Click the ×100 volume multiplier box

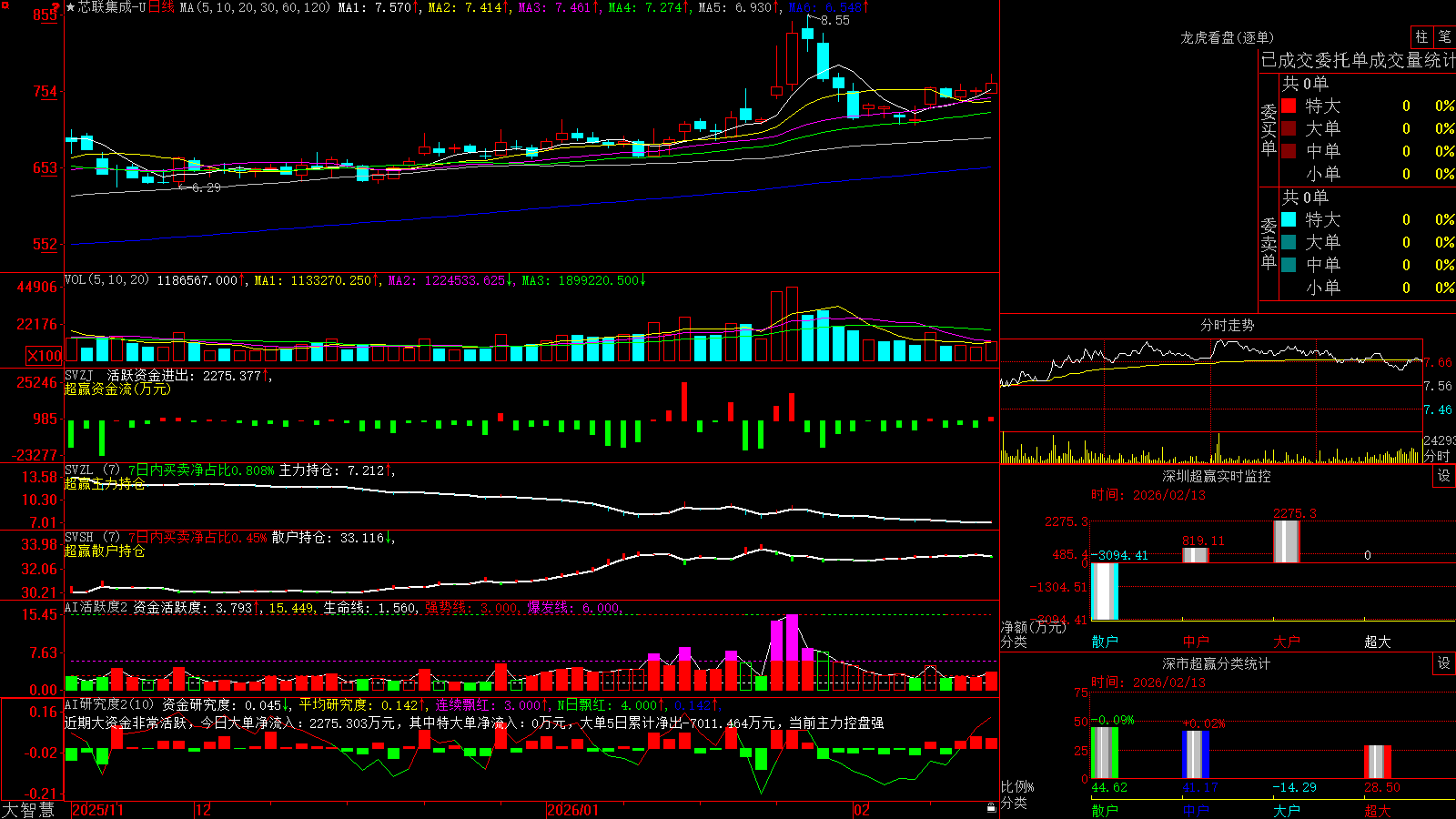point(45,356)
